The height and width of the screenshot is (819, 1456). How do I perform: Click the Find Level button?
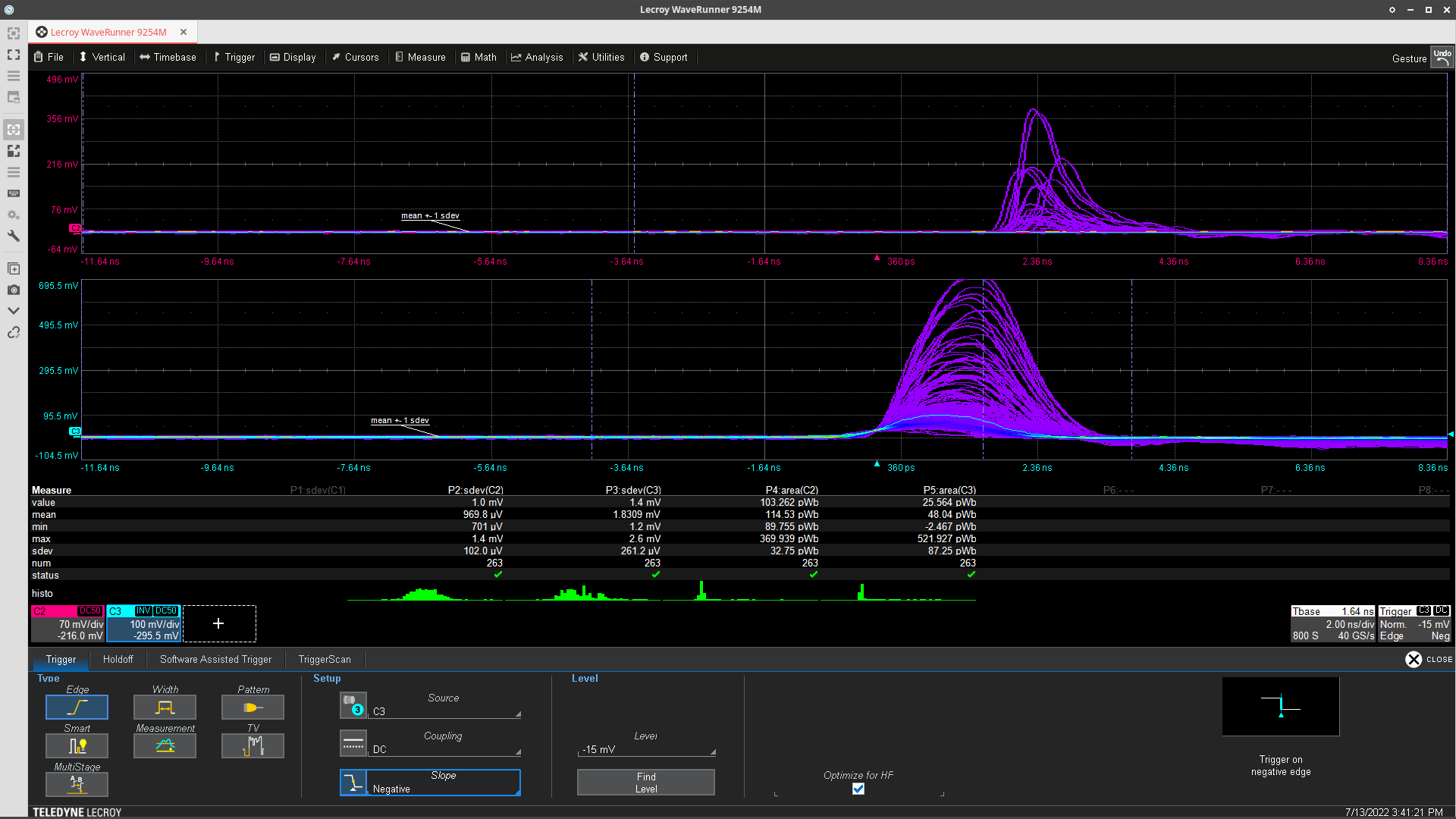pyautogui.click(x=646, y=783)
